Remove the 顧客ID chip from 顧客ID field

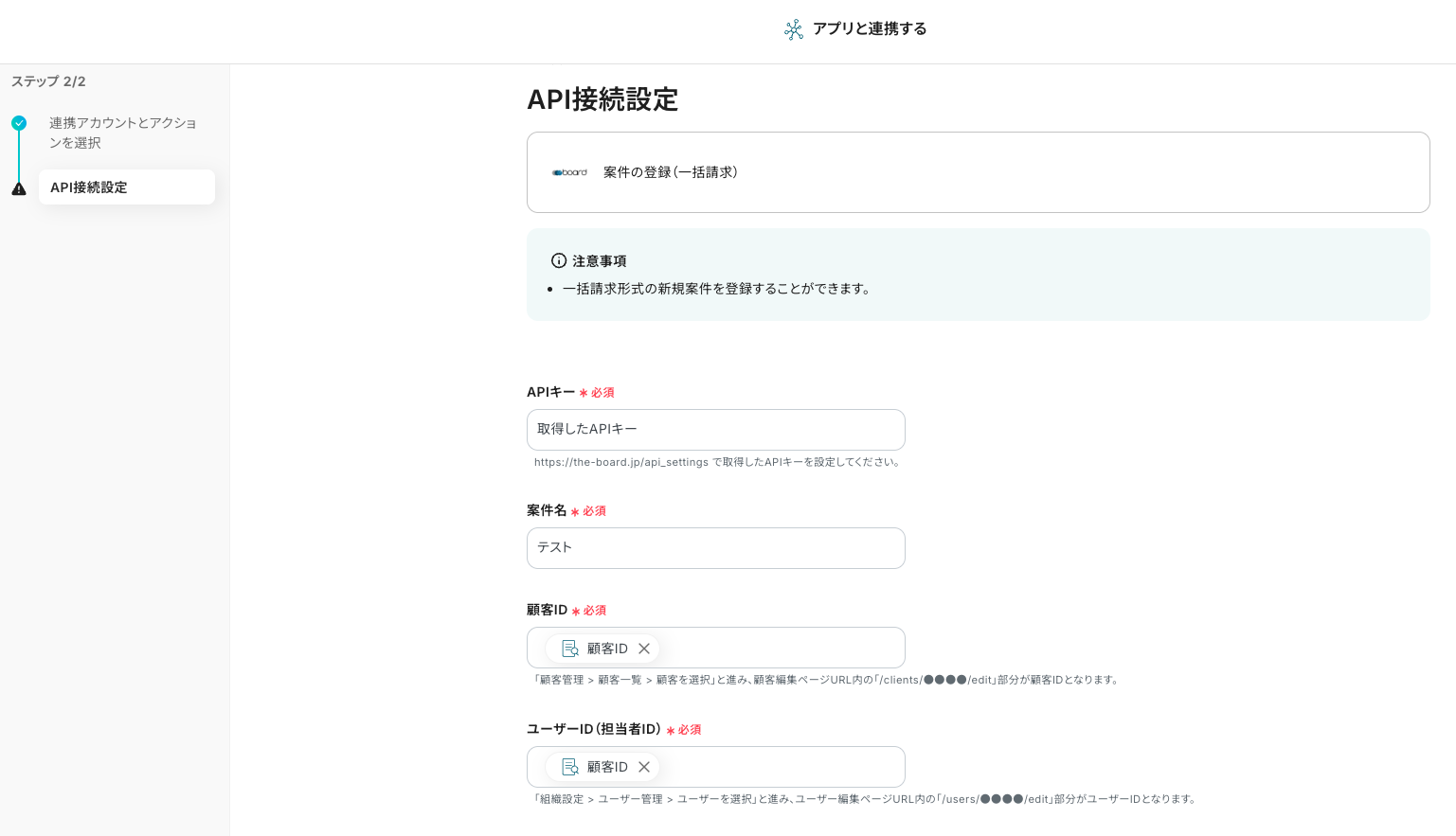(x=644, y=649)
